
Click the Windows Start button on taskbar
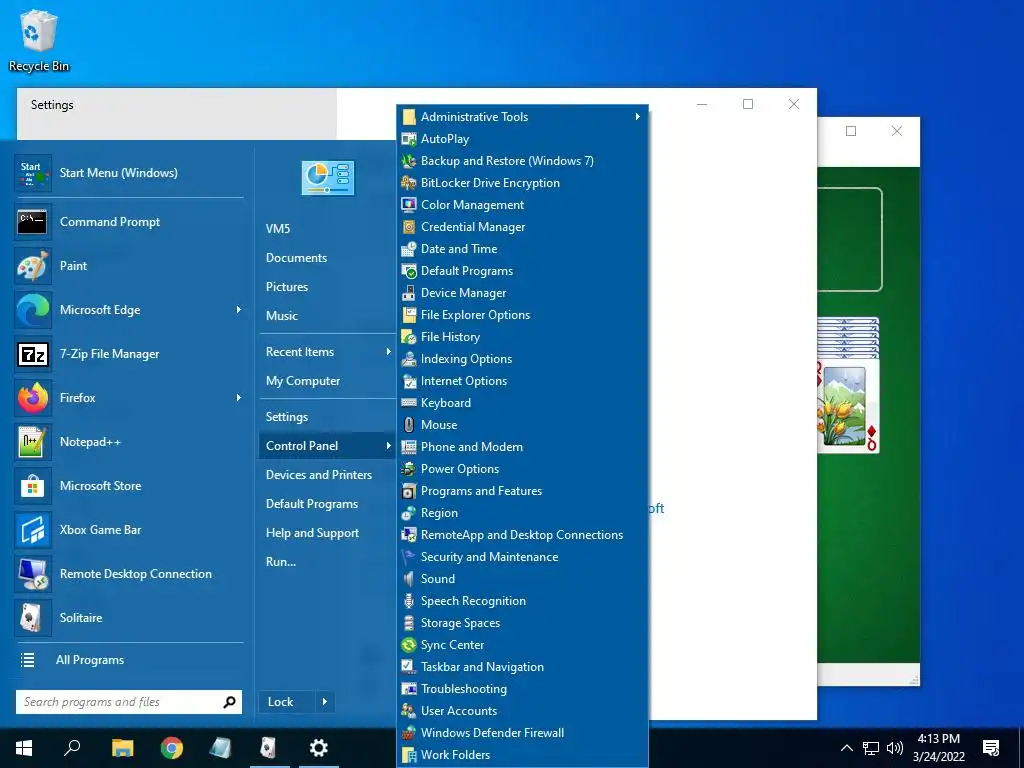(x=24, y=748)
